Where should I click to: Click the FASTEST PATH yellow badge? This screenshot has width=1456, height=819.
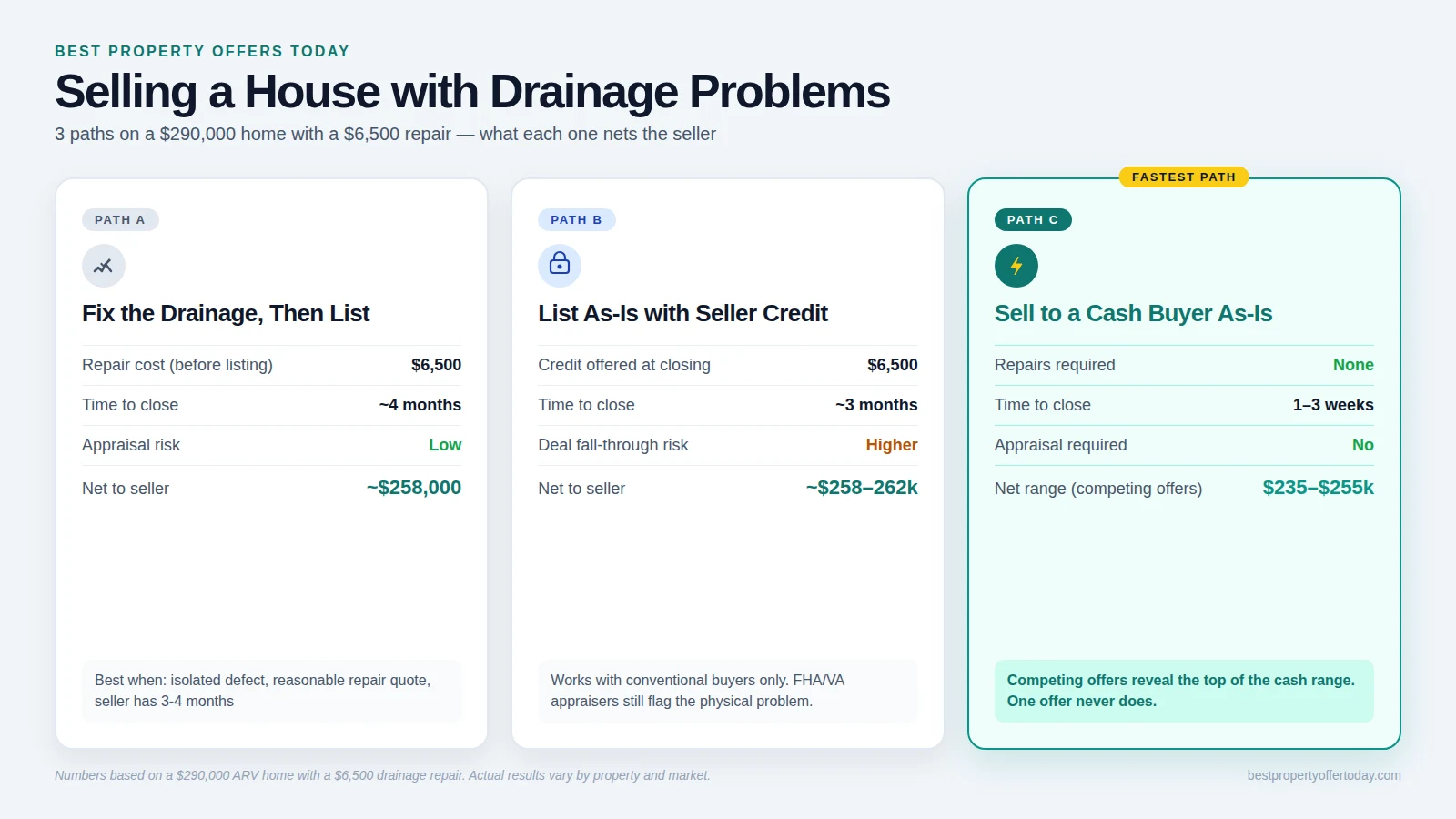coord(1184,177)
